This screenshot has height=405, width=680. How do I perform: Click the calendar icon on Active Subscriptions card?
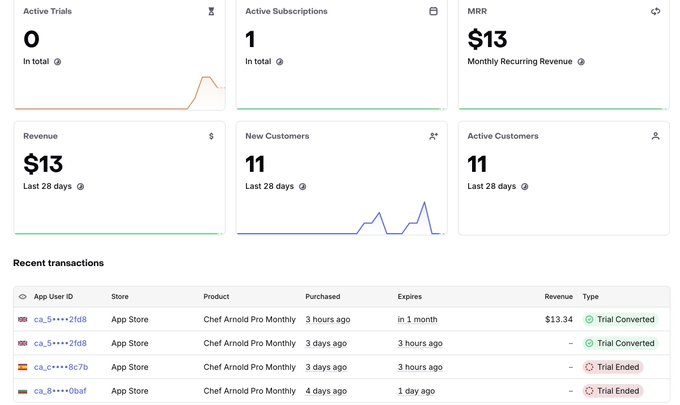433,11
